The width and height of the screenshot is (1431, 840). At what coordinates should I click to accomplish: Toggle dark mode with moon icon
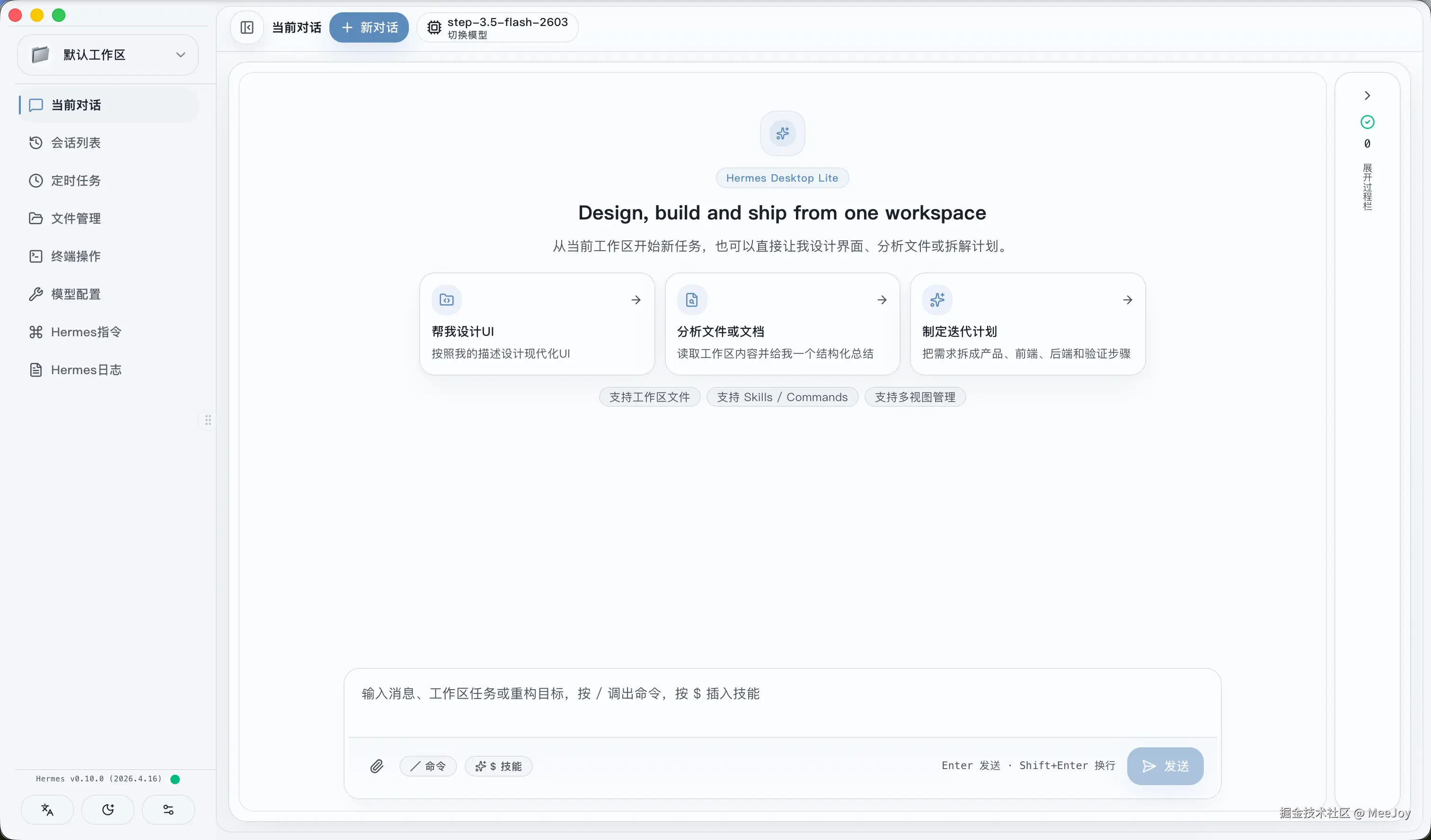[x=108, y=809]
